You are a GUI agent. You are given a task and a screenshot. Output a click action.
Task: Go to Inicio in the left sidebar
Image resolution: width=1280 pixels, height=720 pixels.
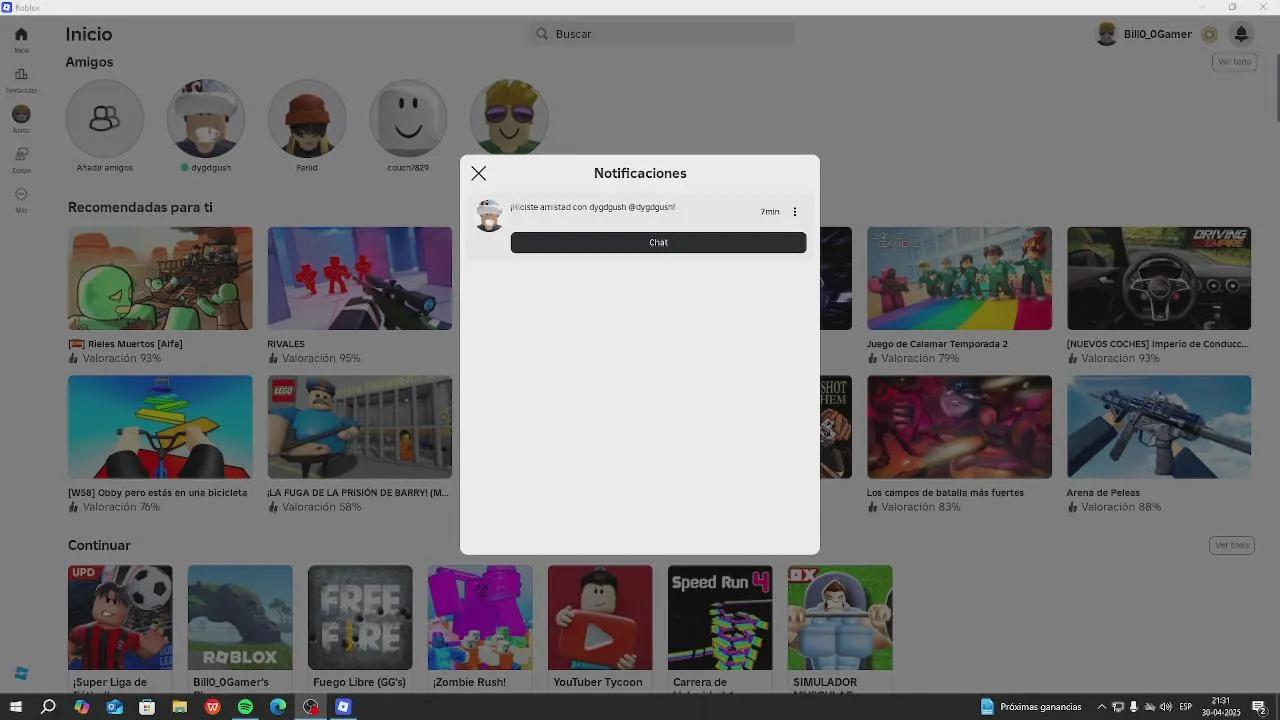(21, 38)
